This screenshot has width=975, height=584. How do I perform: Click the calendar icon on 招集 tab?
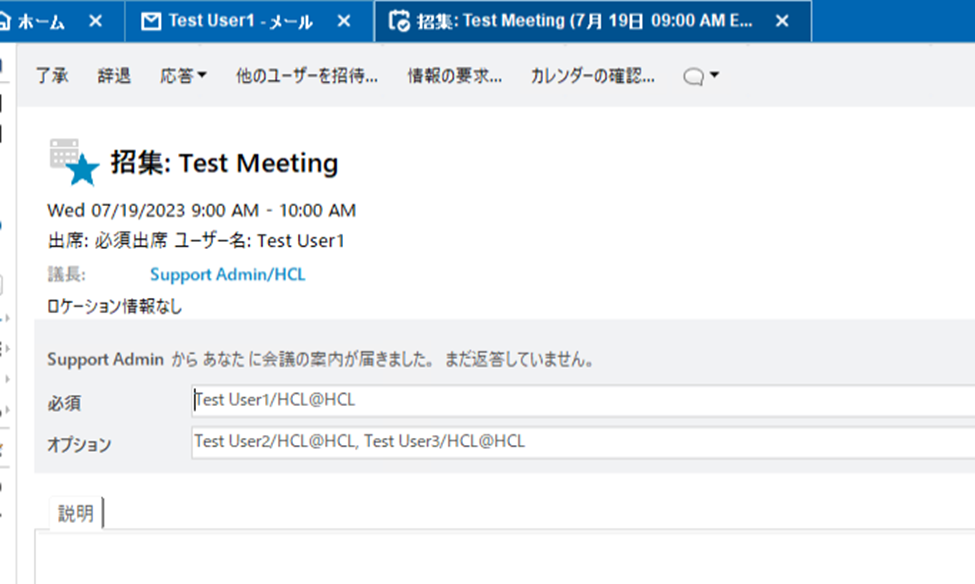399,21
